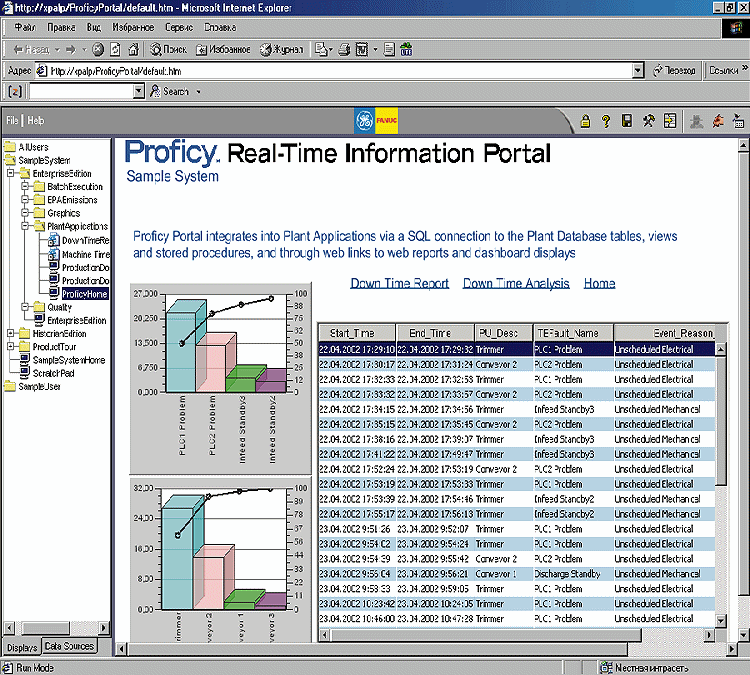Click the GE Fanuc logo
Image resolution: width=750 pixels, height=675 pixels.
point(376,121)
